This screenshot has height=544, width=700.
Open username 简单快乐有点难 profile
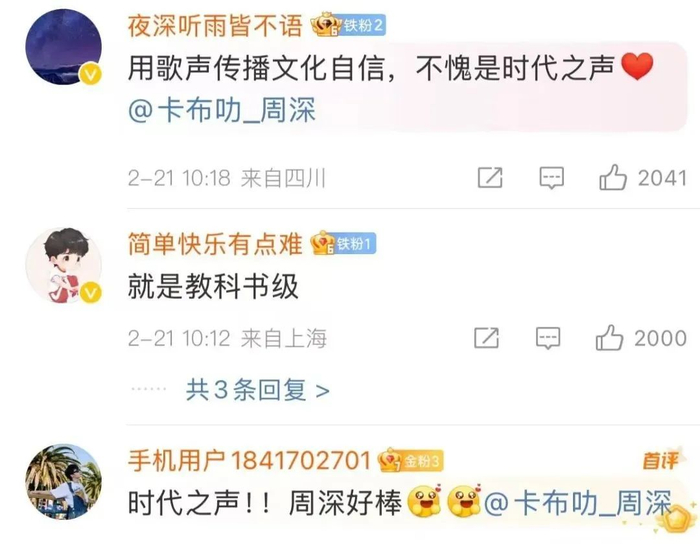point(215,244)
